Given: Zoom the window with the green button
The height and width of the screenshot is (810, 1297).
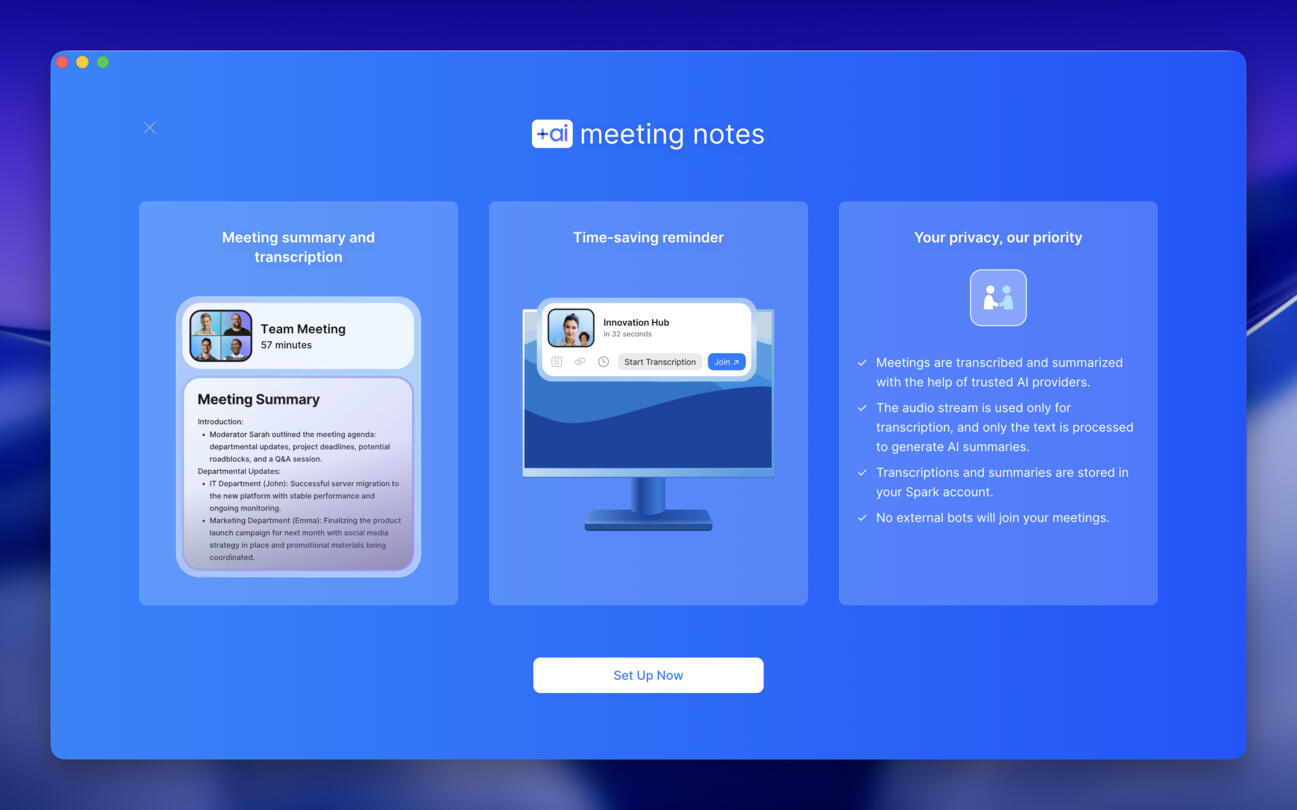Looking at the screenshot, I should (102, 62).
